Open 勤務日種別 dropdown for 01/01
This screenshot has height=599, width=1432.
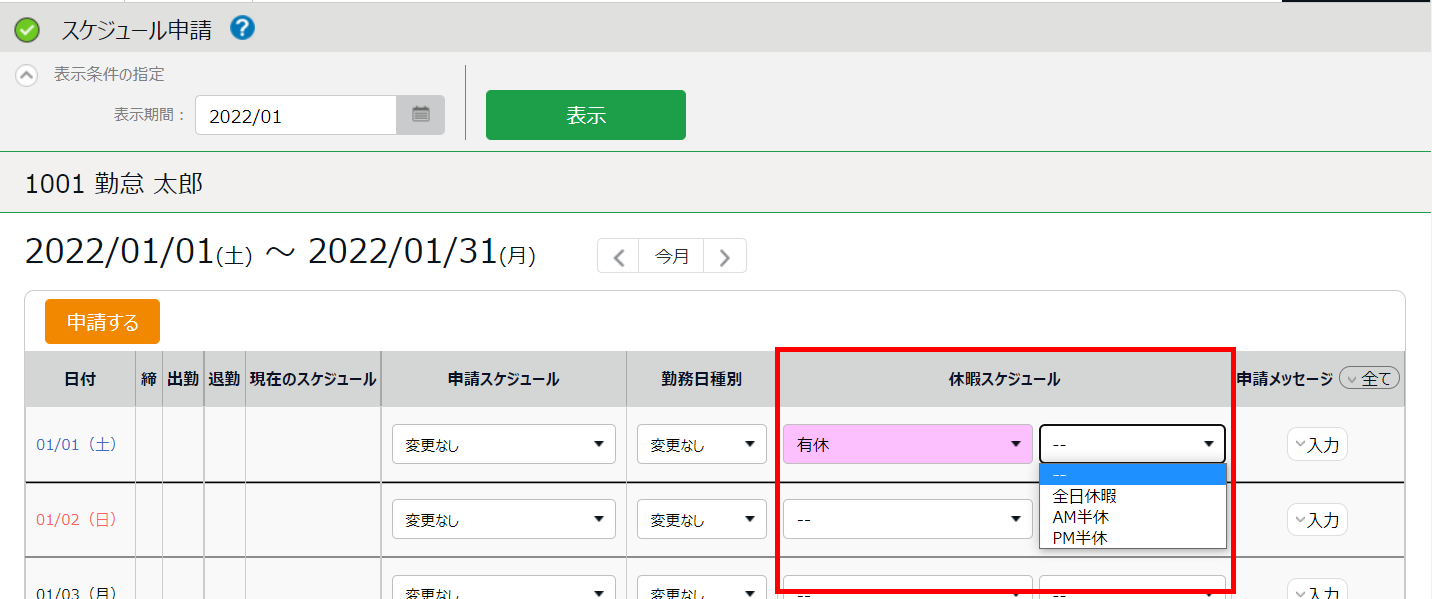701,444
